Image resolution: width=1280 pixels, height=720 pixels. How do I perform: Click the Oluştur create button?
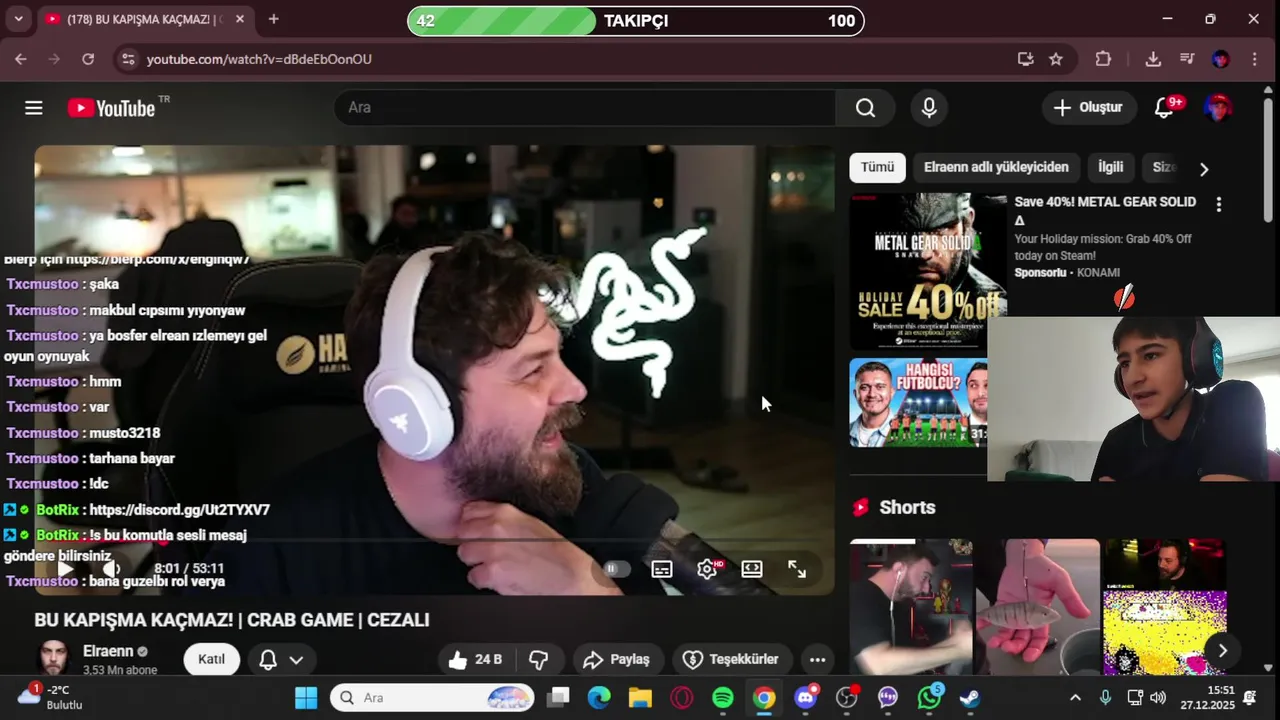click(1089, 108)
